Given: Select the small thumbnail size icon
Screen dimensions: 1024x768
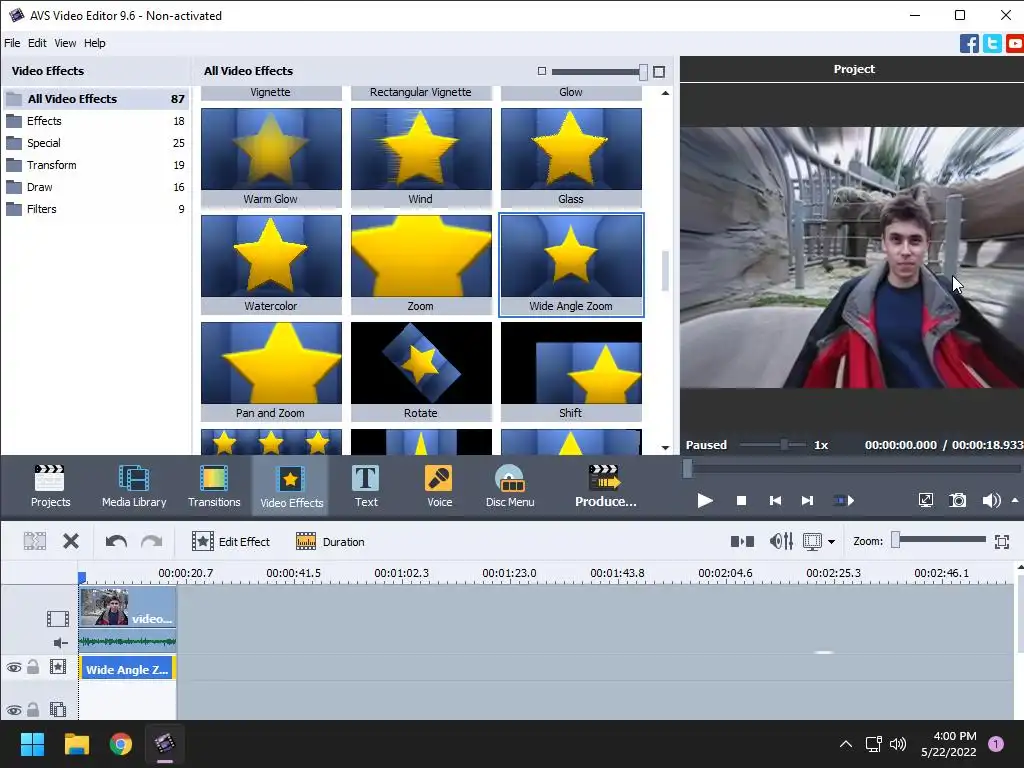Looking at the screenshot, I should [541, 71].
